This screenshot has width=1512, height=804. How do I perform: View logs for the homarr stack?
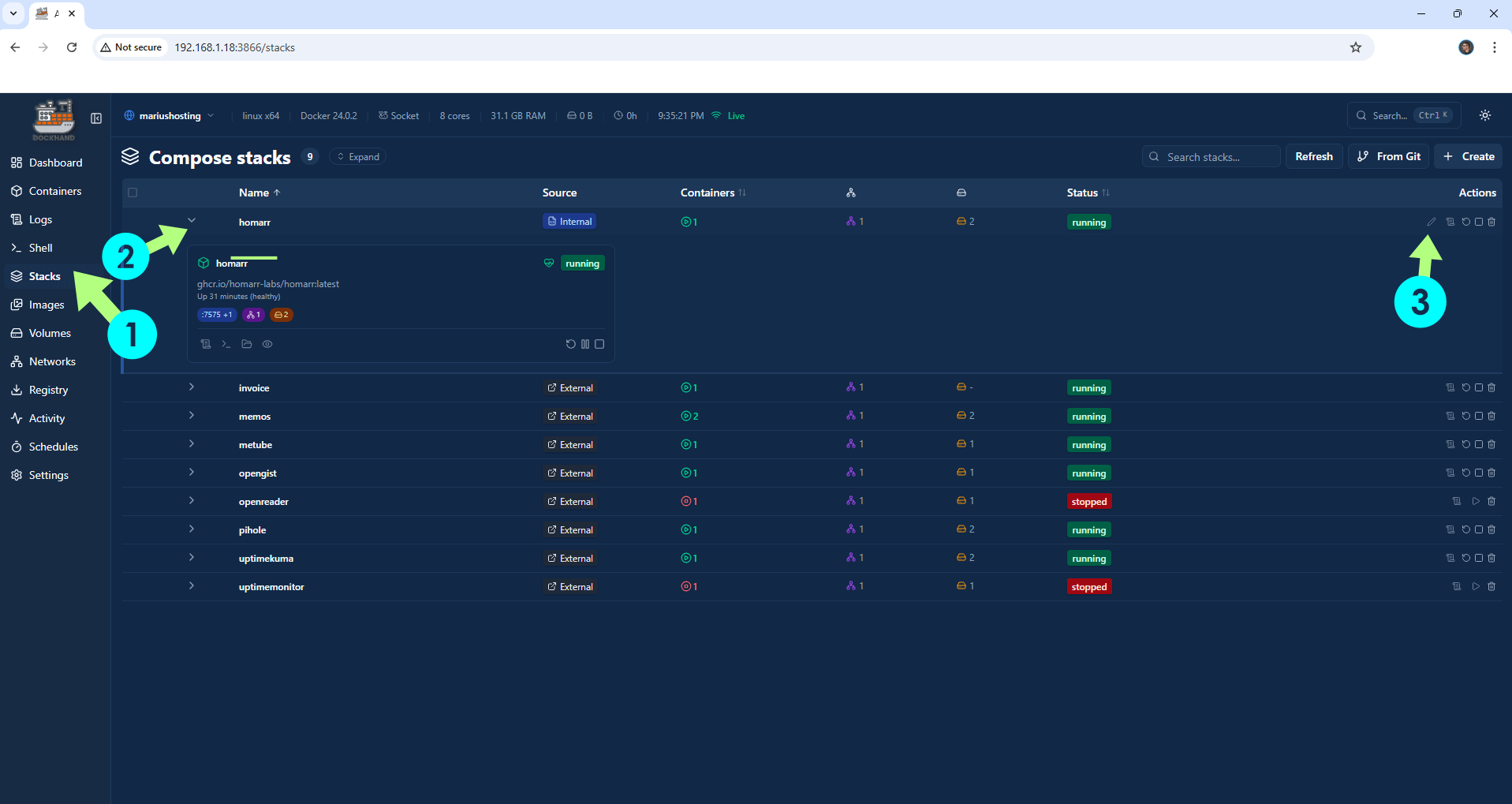pos(1450,222)
